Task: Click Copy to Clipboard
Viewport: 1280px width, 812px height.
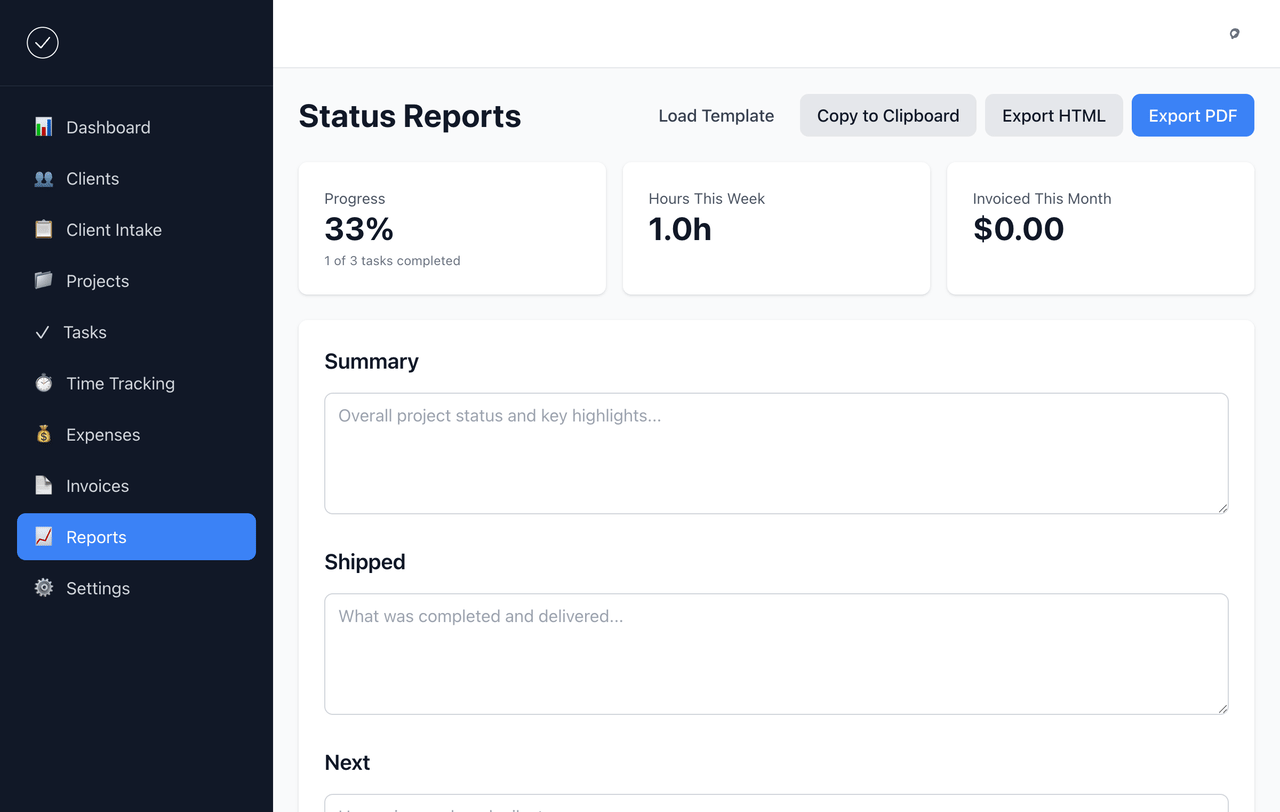Action: [887, 115]
